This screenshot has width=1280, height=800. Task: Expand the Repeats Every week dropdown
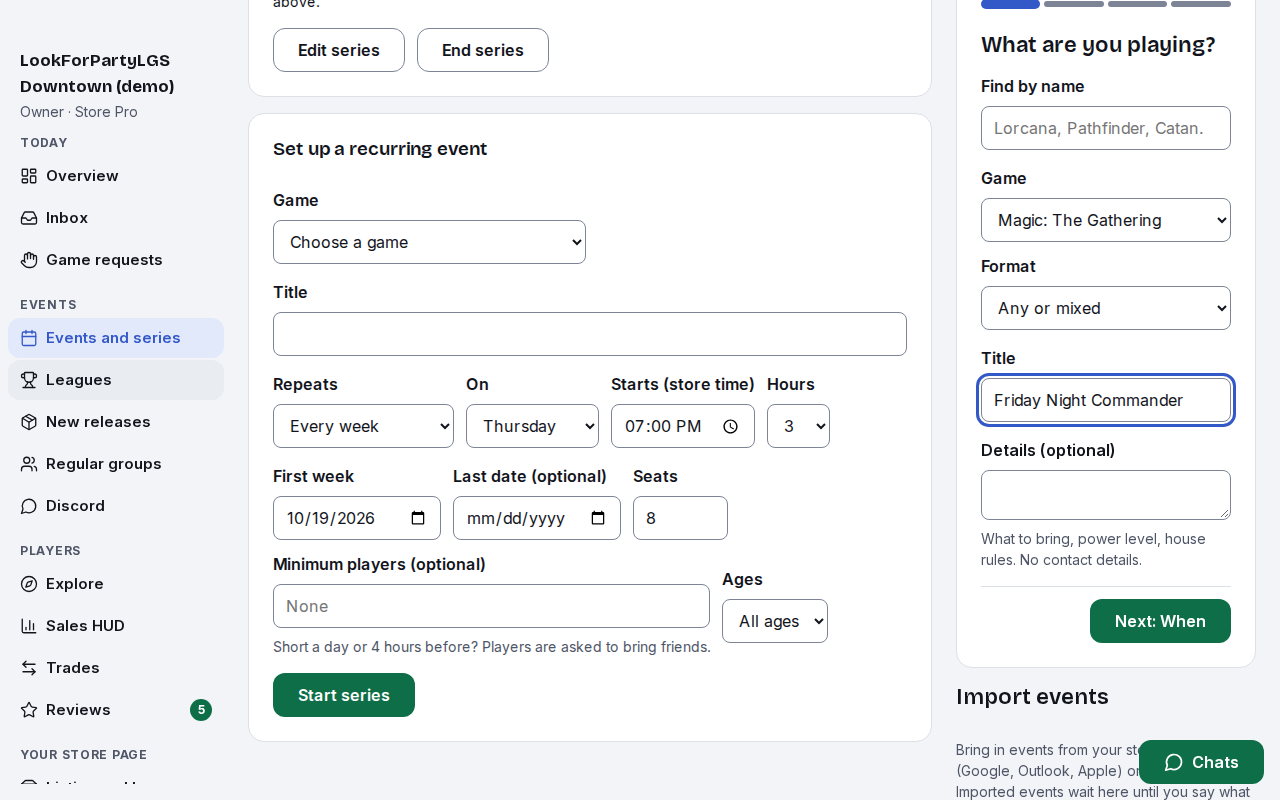click(x=363, y=426)
